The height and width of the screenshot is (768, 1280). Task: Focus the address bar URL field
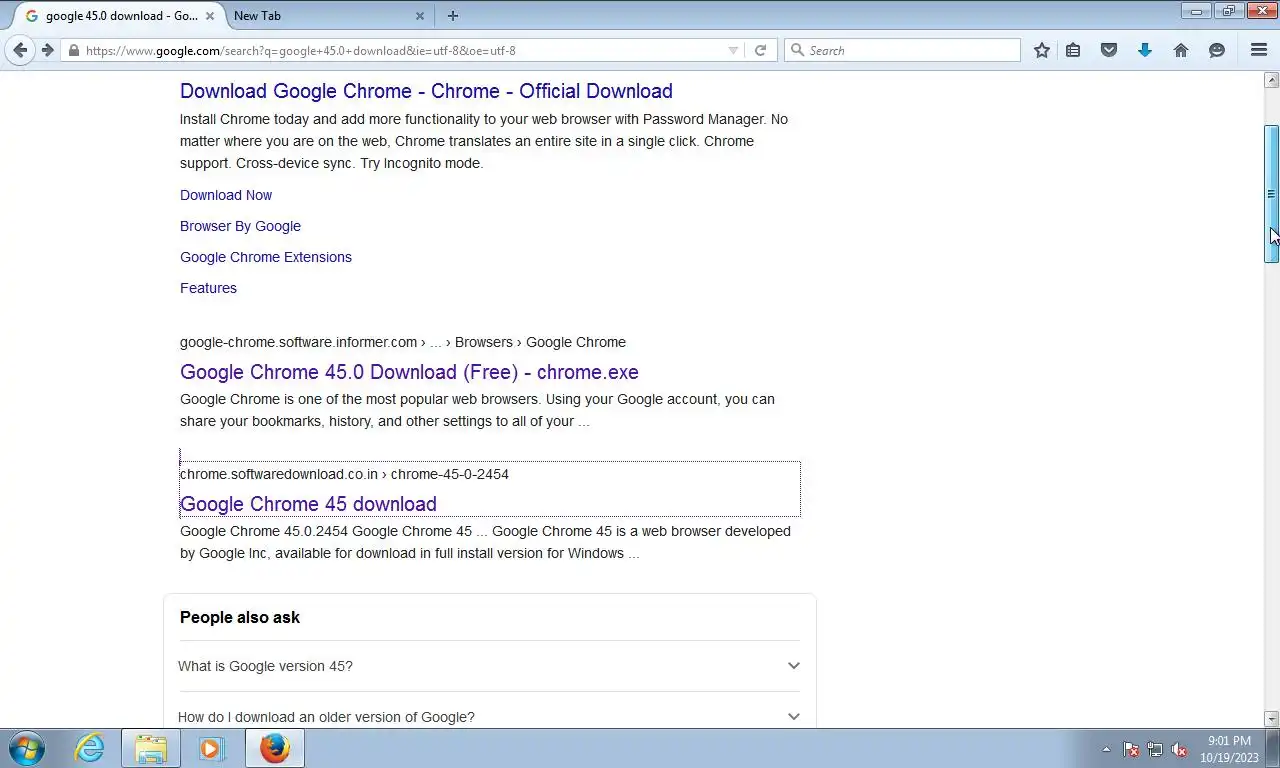[x=400, y=50]
